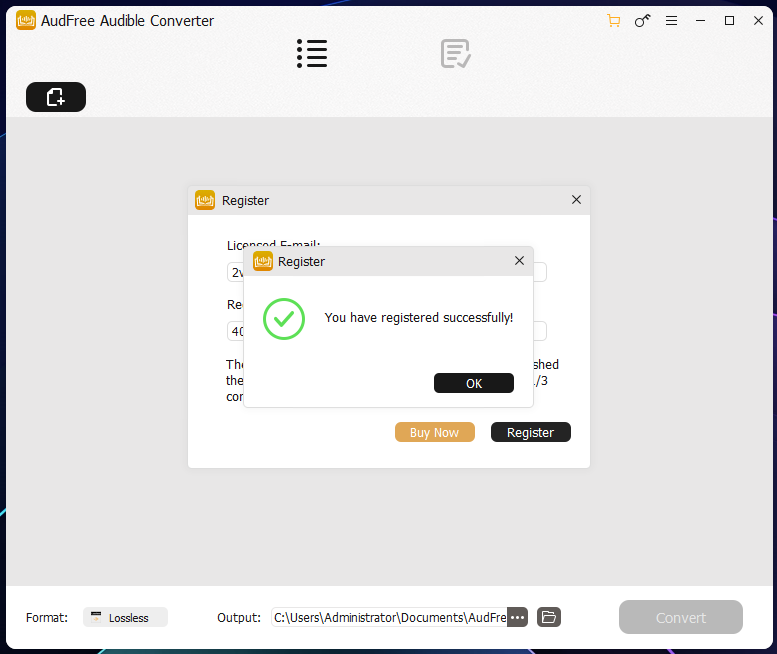The width and height of the screenshot is (777, 654).
Task: Close the registration success dialog
Action: click(519, 261)
